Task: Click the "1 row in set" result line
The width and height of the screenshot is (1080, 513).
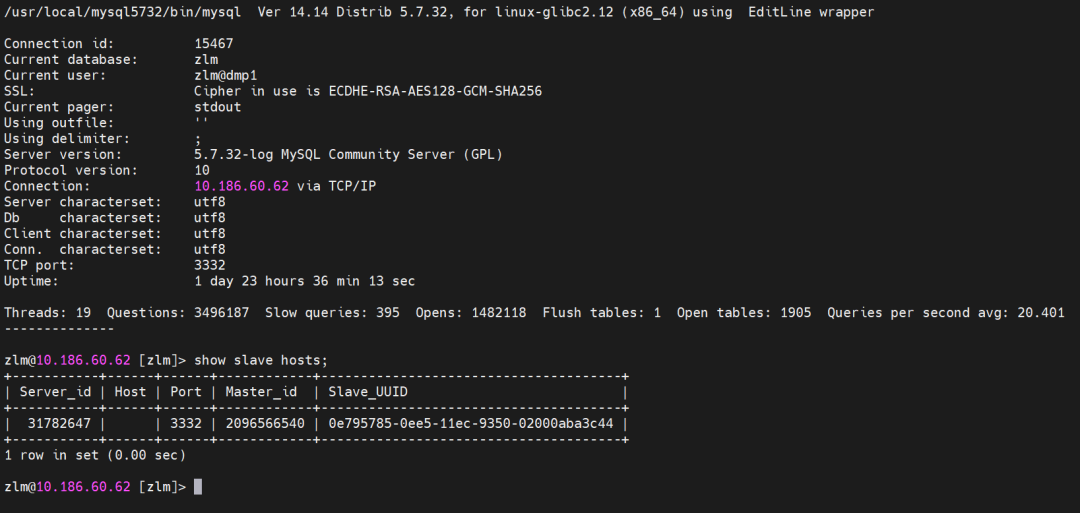Action: (x=95, y=455)
